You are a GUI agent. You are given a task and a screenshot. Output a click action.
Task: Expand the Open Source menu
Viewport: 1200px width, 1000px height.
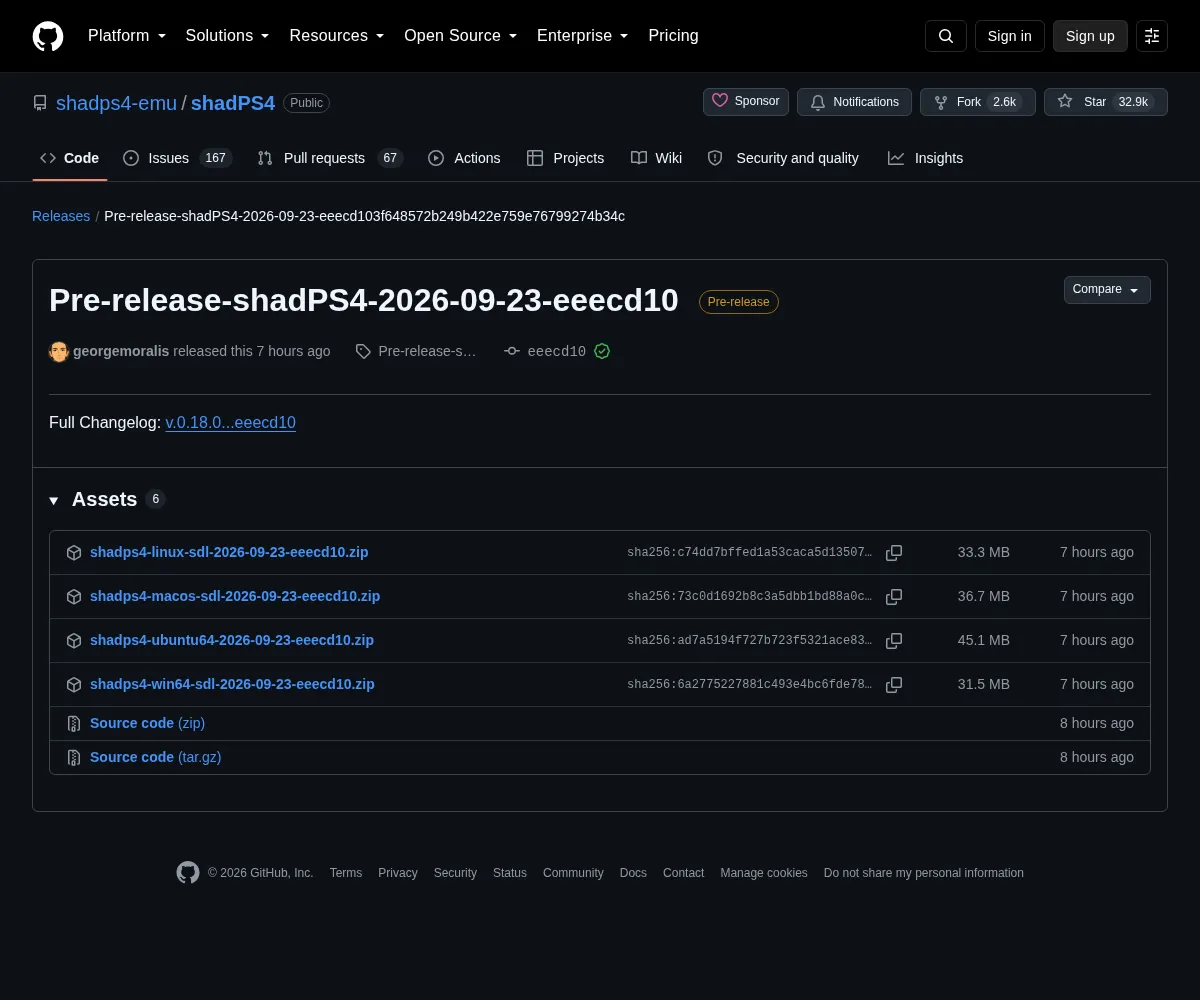pyautogui.click(x=461, y=36)
